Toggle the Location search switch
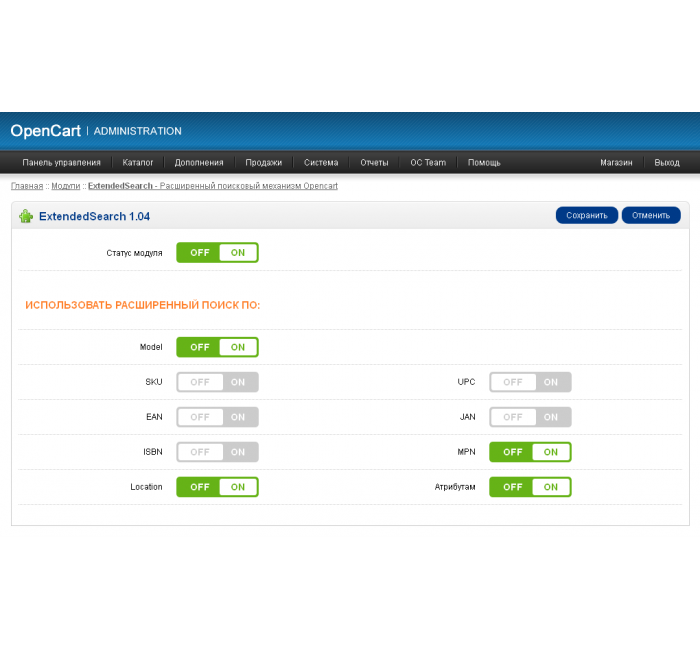Viewport: 700px width, 650px height. [217, 487]
